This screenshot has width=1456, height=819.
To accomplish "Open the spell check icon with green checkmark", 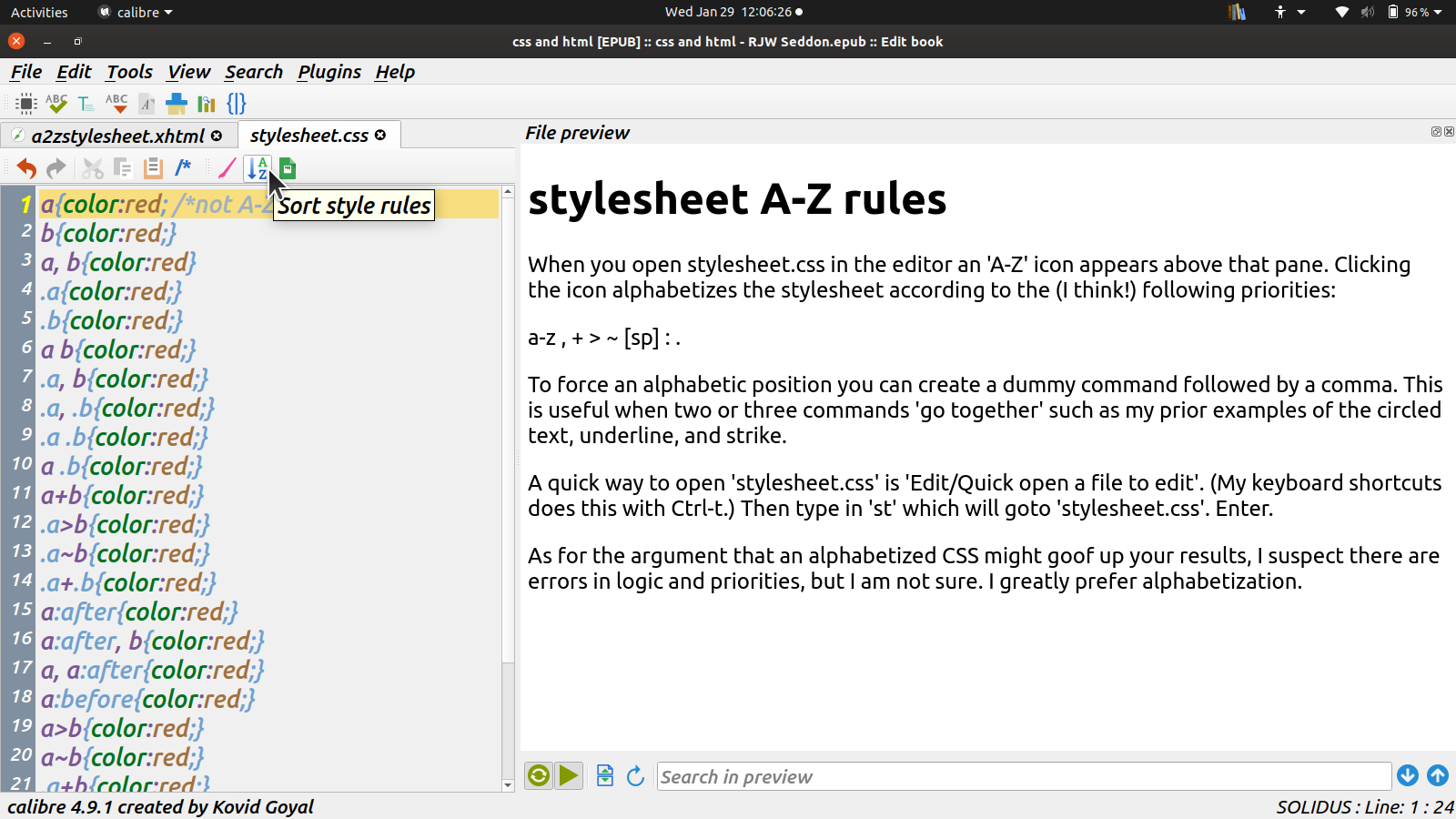I will tap(56, 104).
